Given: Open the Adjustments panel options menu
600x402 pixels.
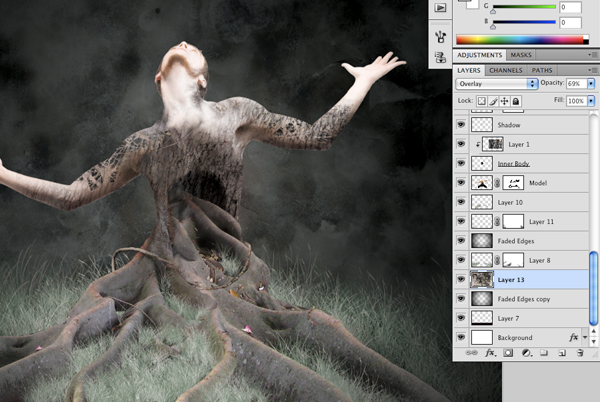Looking at the screenshot, I should 592,55.
